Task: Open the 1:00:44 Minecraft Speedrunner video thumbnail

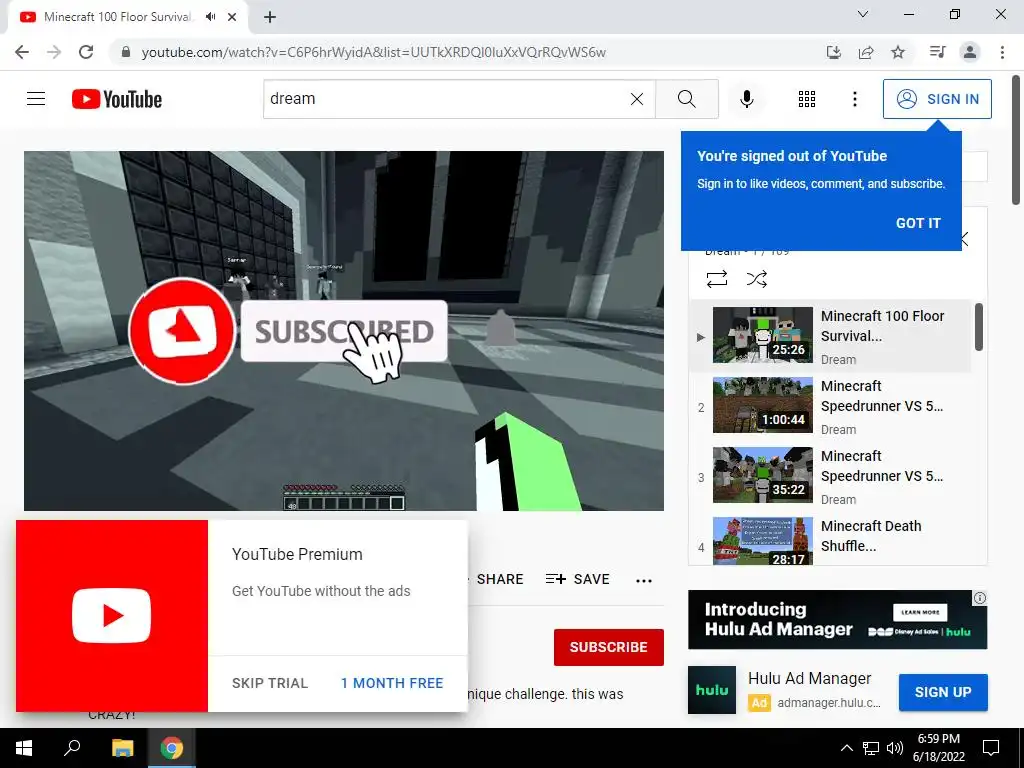Action: pyautogui.click(x=763, y=405)
